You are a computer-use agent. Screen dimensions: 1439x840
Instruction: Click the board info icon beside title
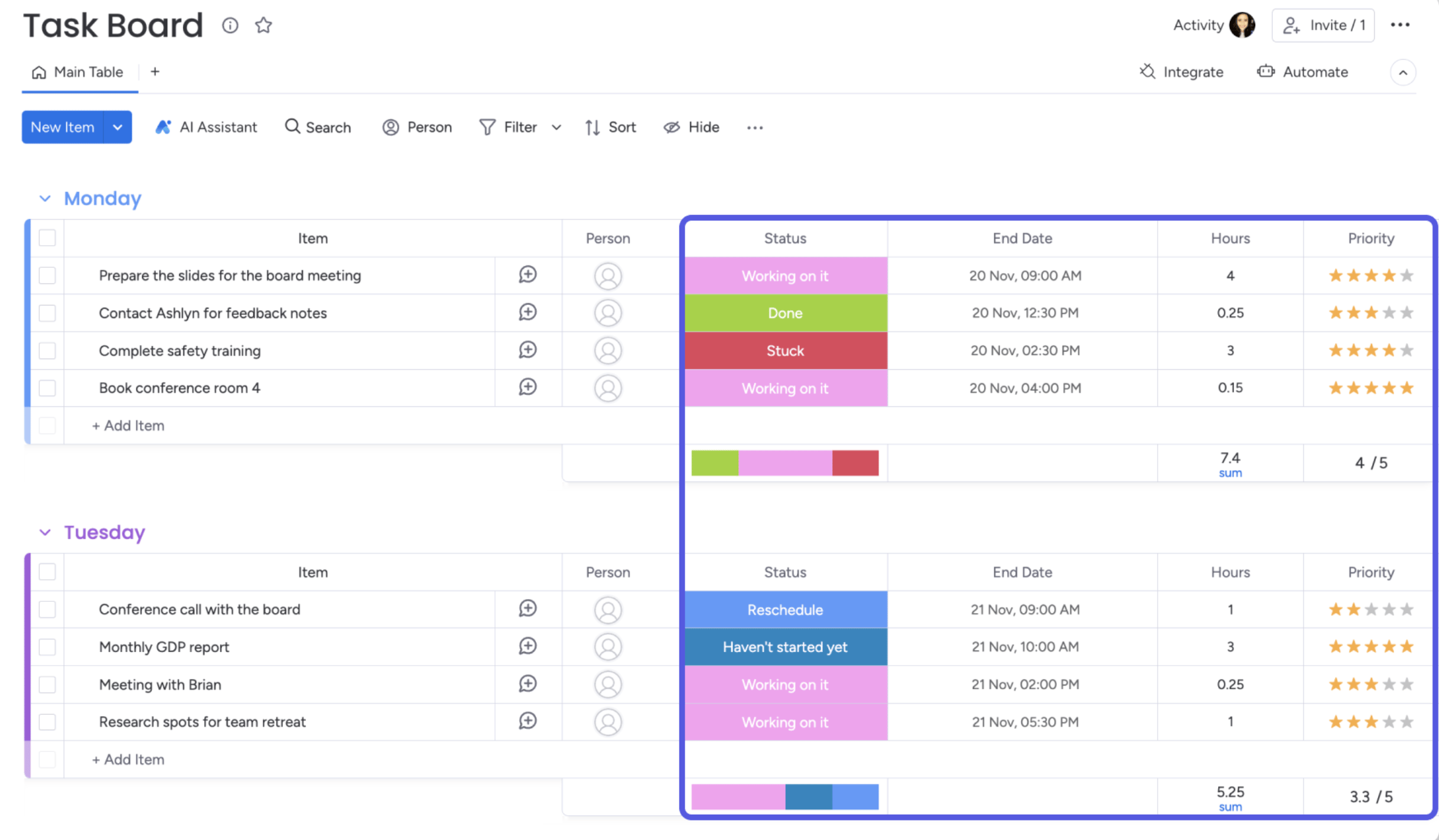[230, 25]
